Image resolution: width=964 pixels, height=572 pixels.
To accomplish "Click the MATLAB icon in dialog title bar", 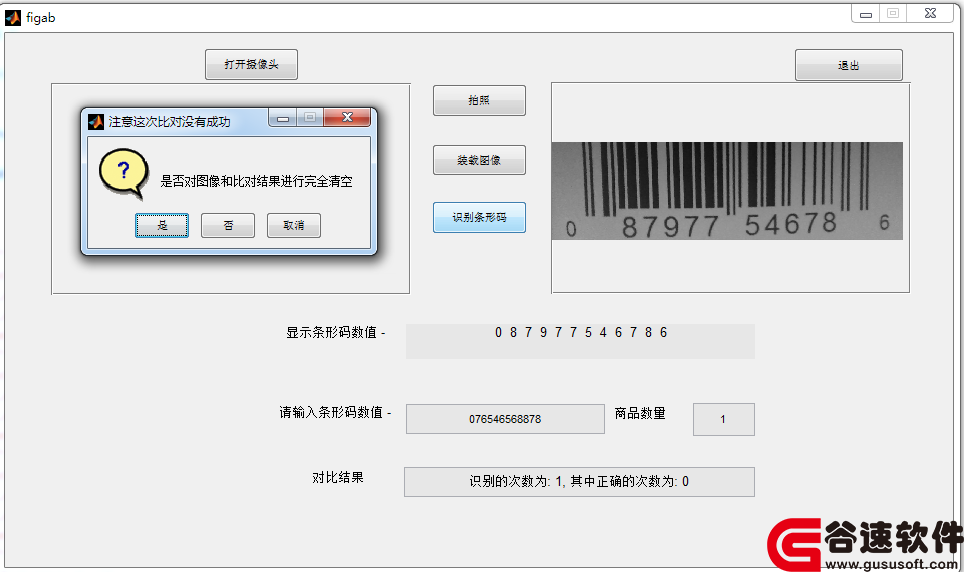I will point(96,122).
